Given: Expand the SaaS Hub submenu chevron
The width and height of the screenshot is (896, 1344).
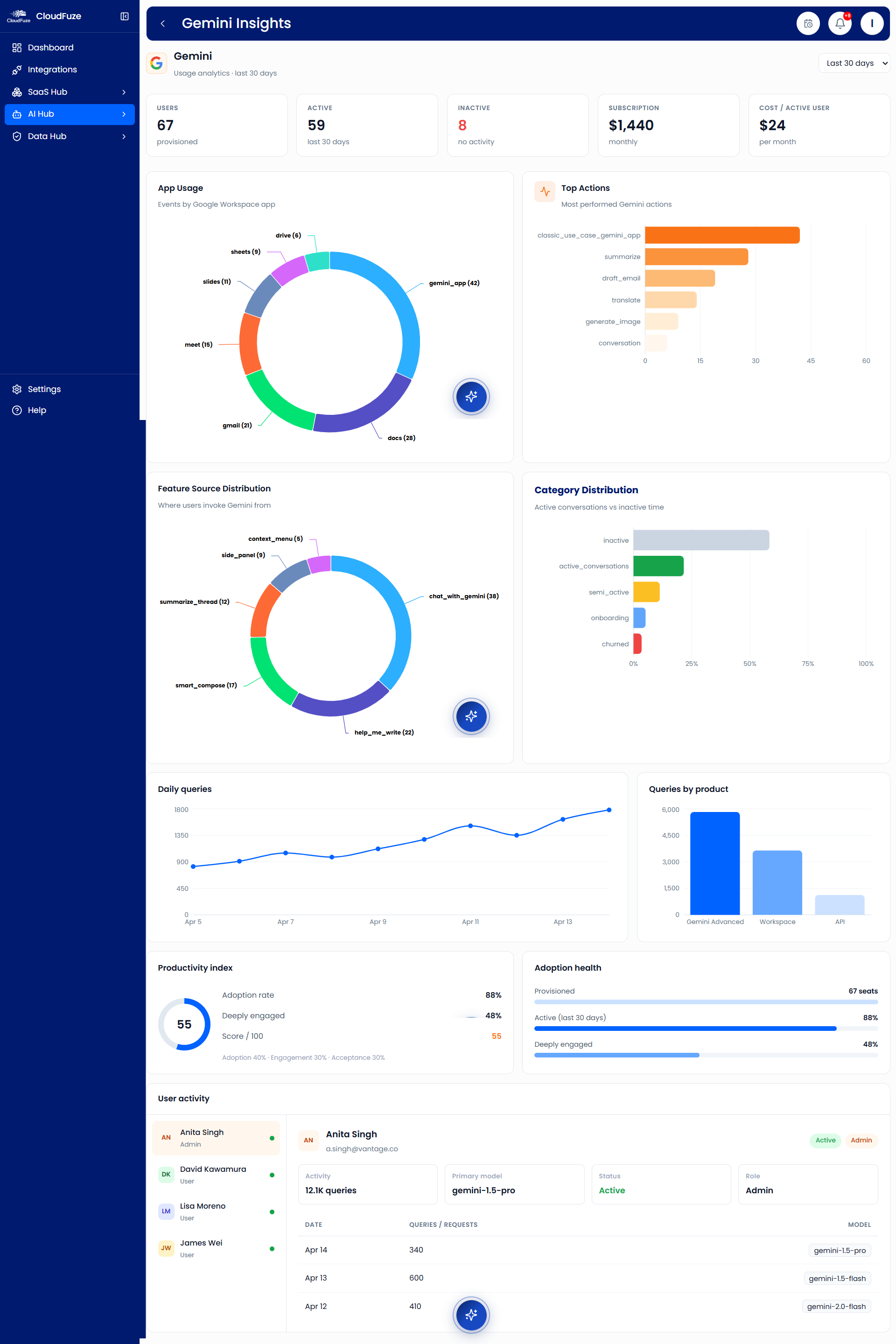Looking at the screenshot, I should tap(123, 91).
